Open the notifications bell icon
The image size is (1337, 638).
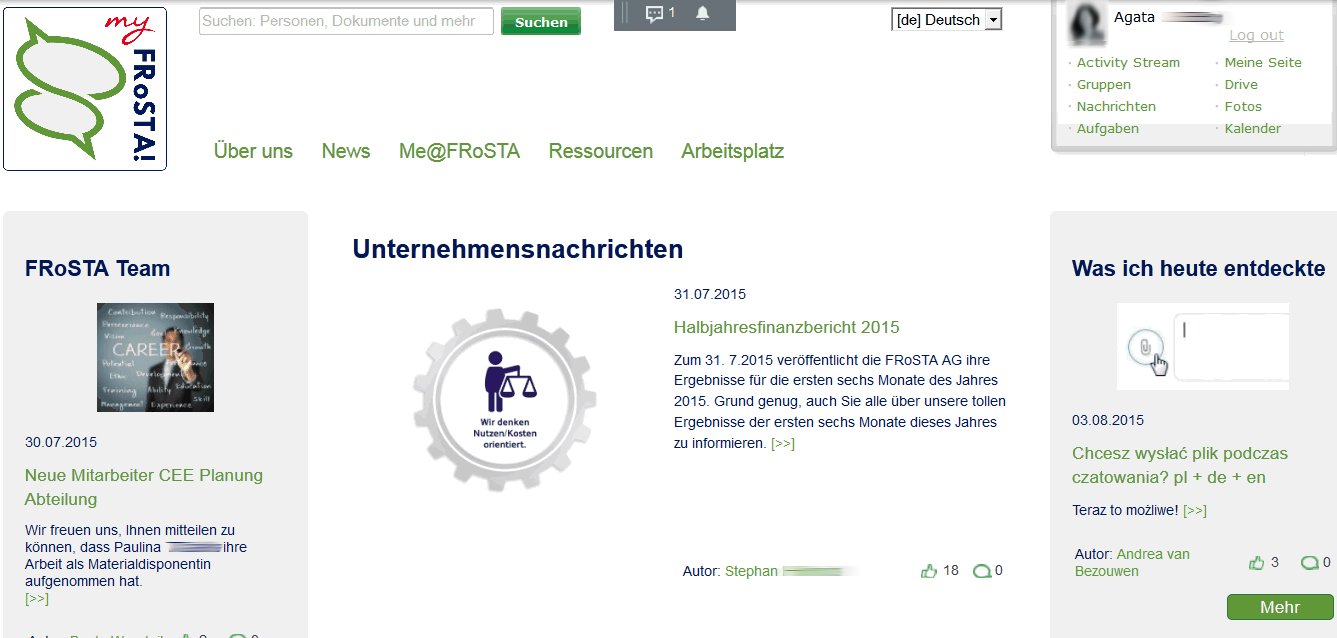click(x=703, y=13)
